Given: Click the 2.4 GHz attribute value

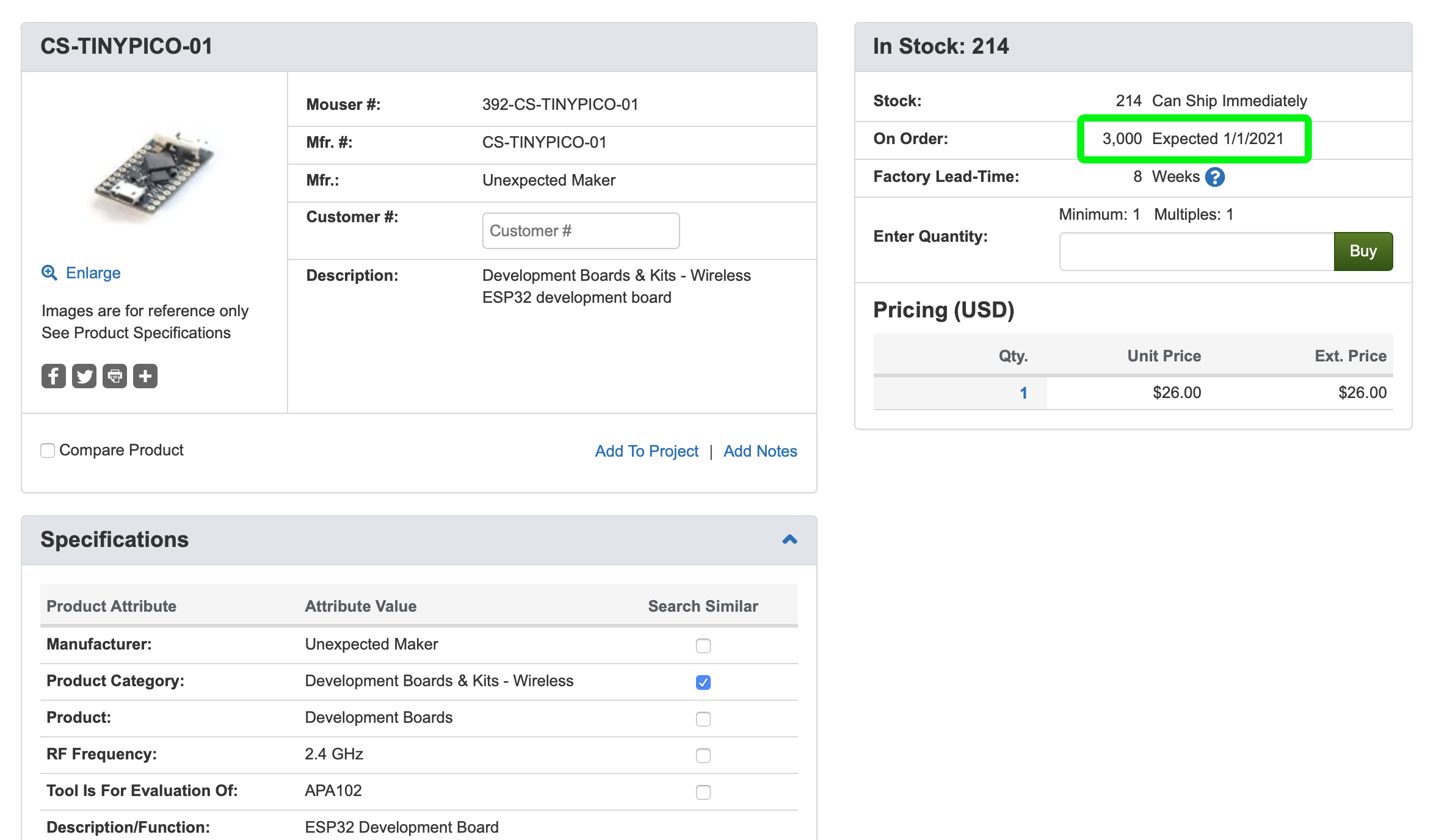Looking at the screenshot, I should [x=334, y=754].
